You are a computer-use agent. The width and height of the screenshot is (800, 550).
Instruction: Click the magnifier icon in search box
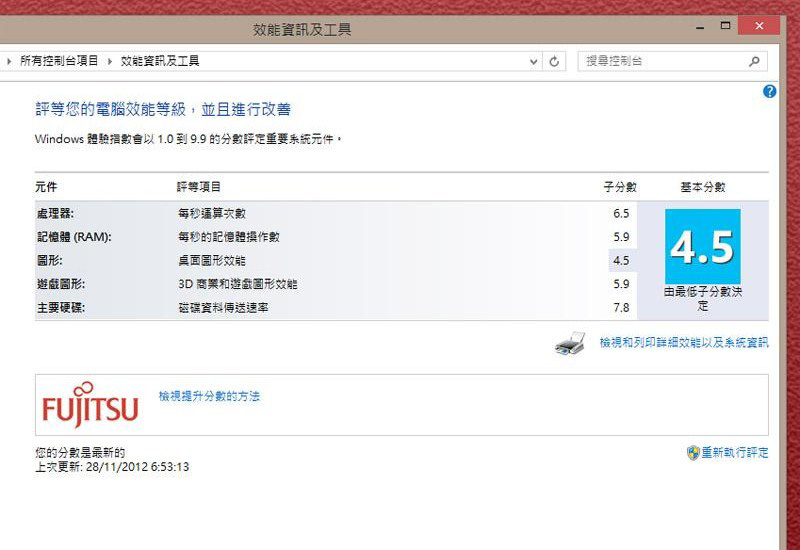(754, 61)
